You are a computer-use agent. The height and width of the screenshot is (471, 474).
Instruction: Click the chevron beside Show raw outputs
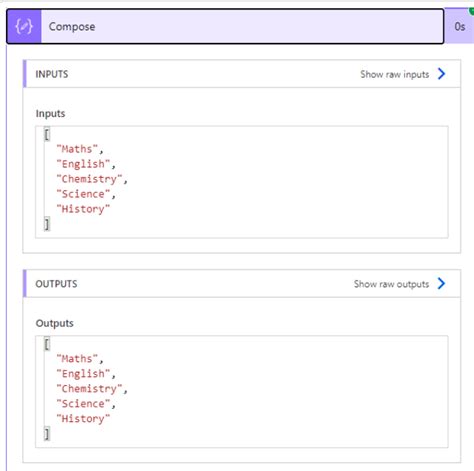441,284
